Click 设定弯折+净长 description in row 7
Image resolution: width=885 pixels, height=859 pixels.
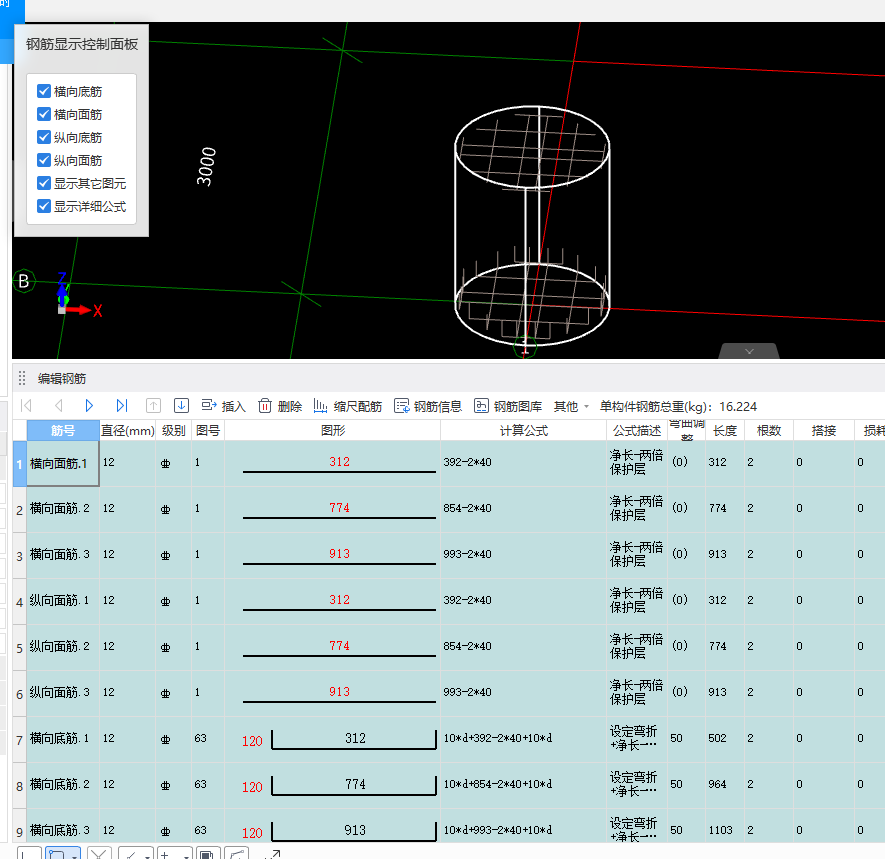tap(633, 738)
